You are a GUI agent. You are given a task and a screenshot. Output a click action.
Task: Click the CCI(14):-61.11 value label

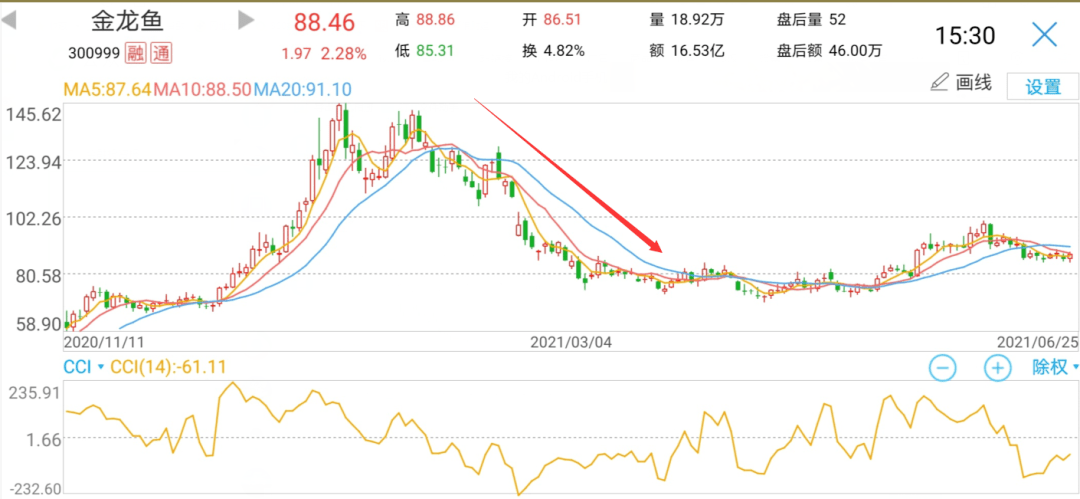168,367
